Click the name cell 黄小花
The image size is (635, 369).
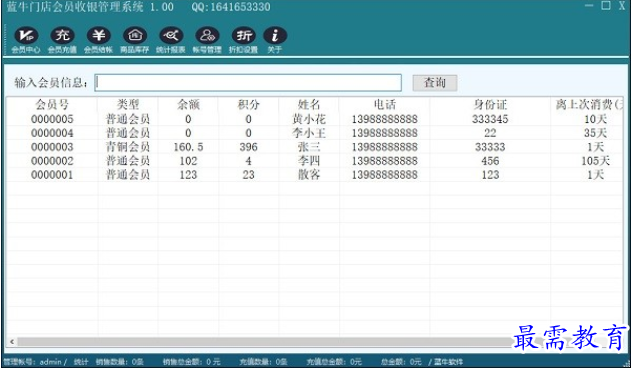(309, 119)
